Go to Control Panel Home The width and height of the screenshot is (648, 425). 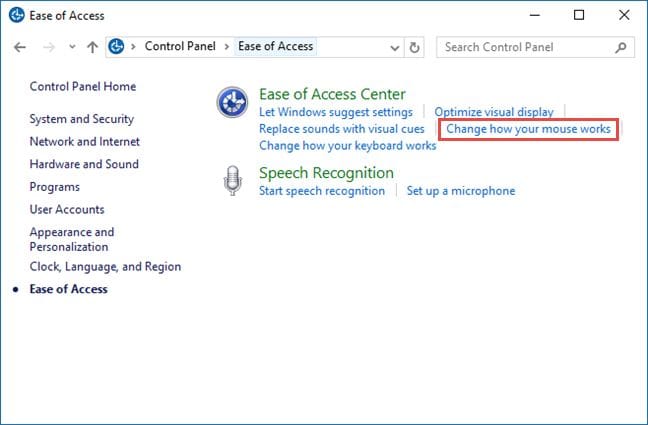[83, 87]
